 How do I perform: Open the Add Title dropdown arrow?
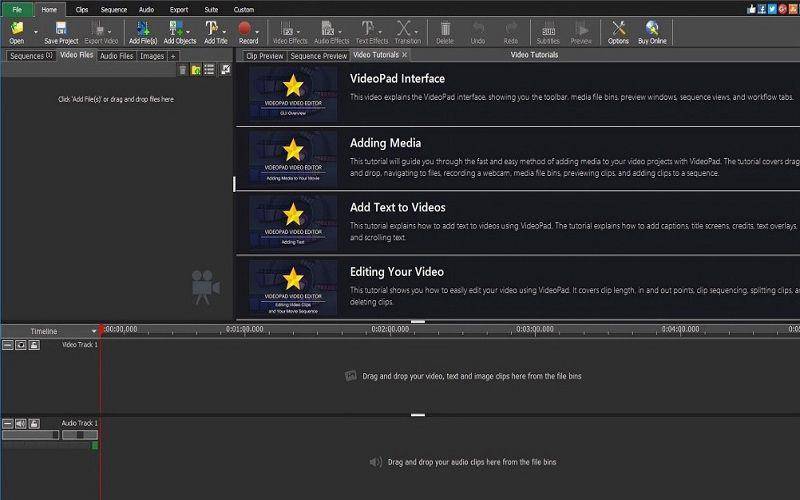(224, 32)
